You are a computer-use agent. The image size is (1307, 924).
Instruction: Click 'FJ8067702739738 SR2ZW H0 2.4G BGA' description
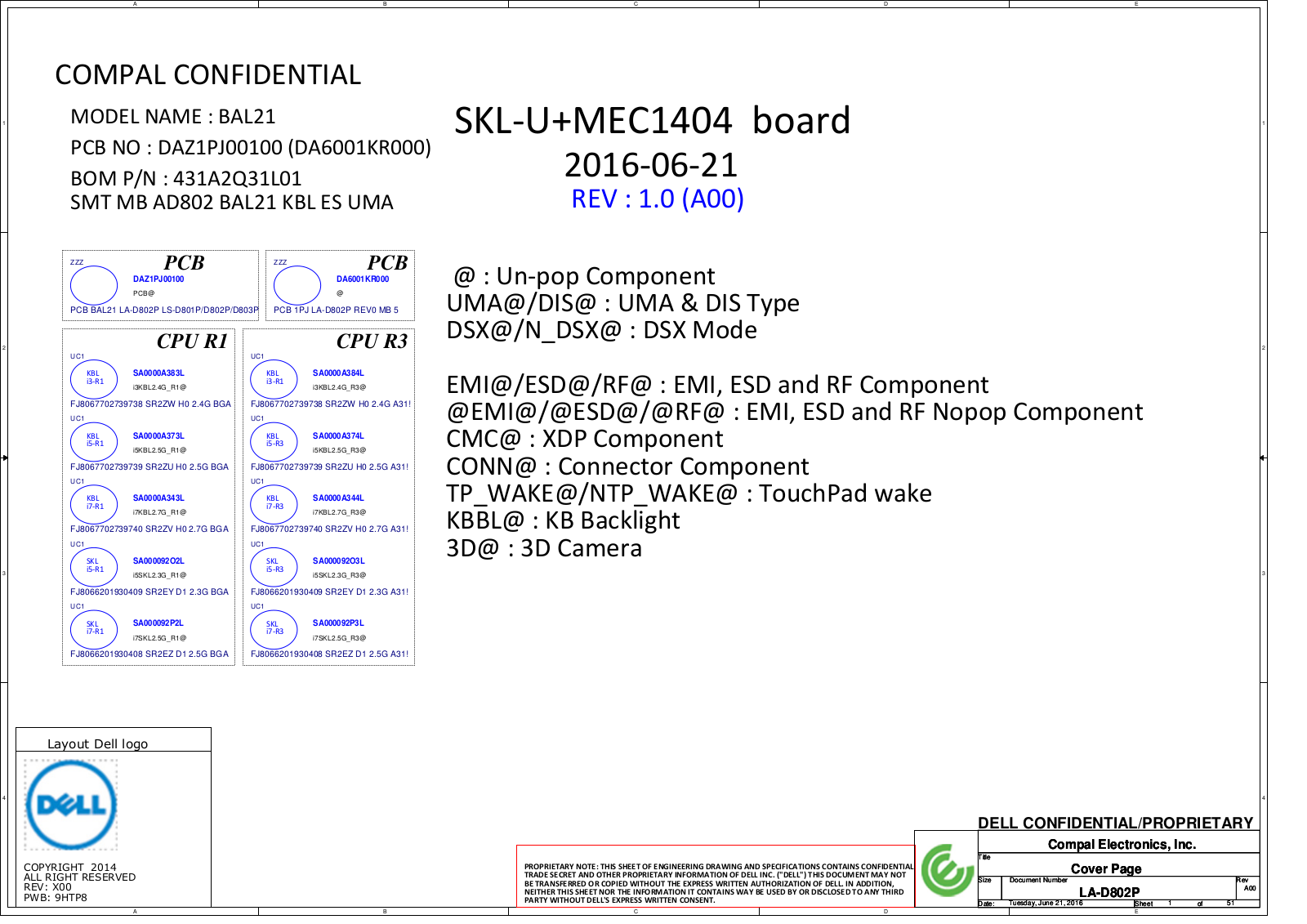point(150,404)
